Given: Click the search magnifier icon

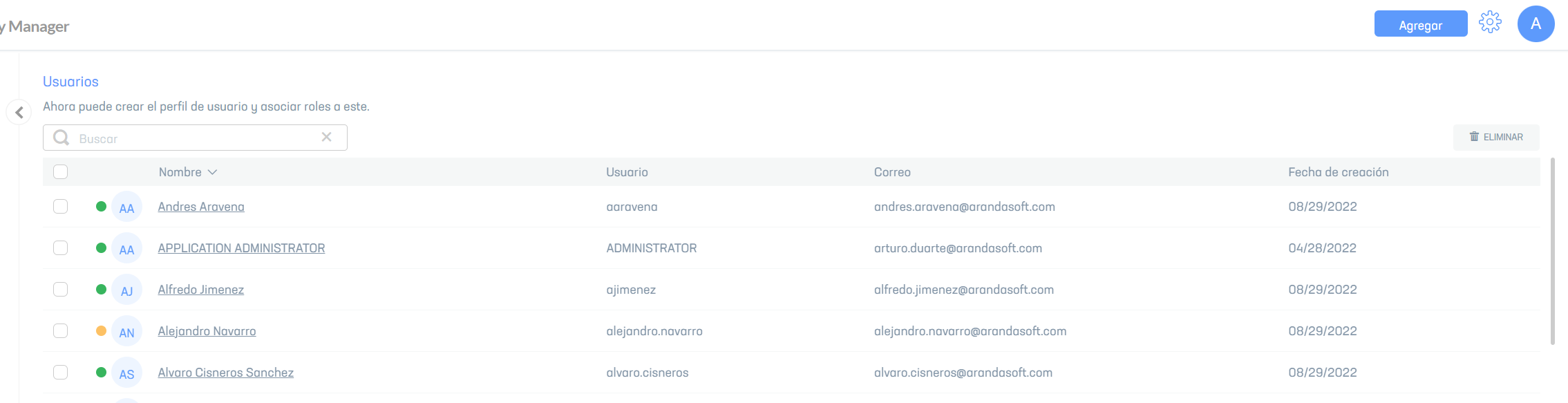Looking at the screenshot, I should (x=62, y=138).
